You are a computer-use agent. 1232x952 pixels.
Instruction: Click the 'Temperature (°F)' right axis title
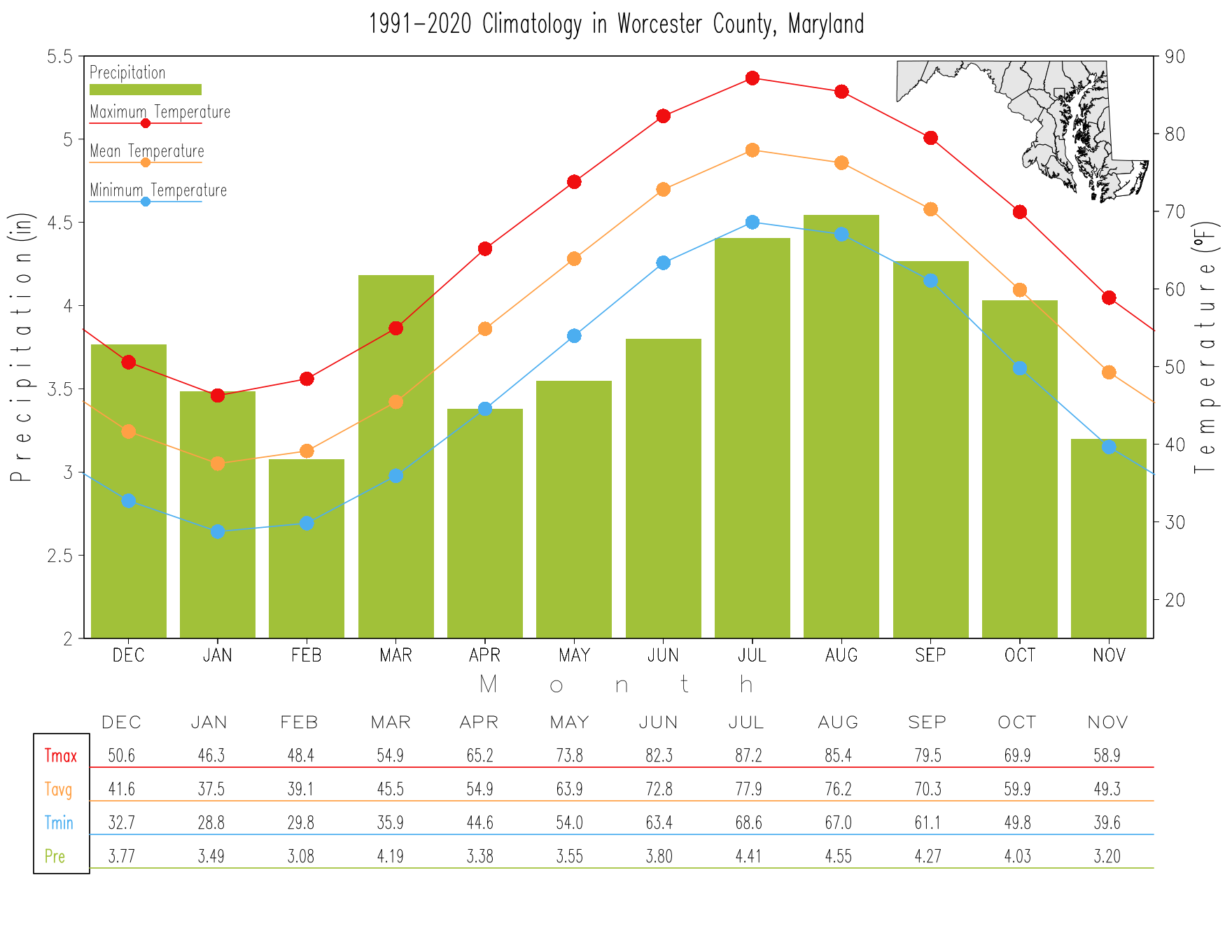coord(1207,347)
